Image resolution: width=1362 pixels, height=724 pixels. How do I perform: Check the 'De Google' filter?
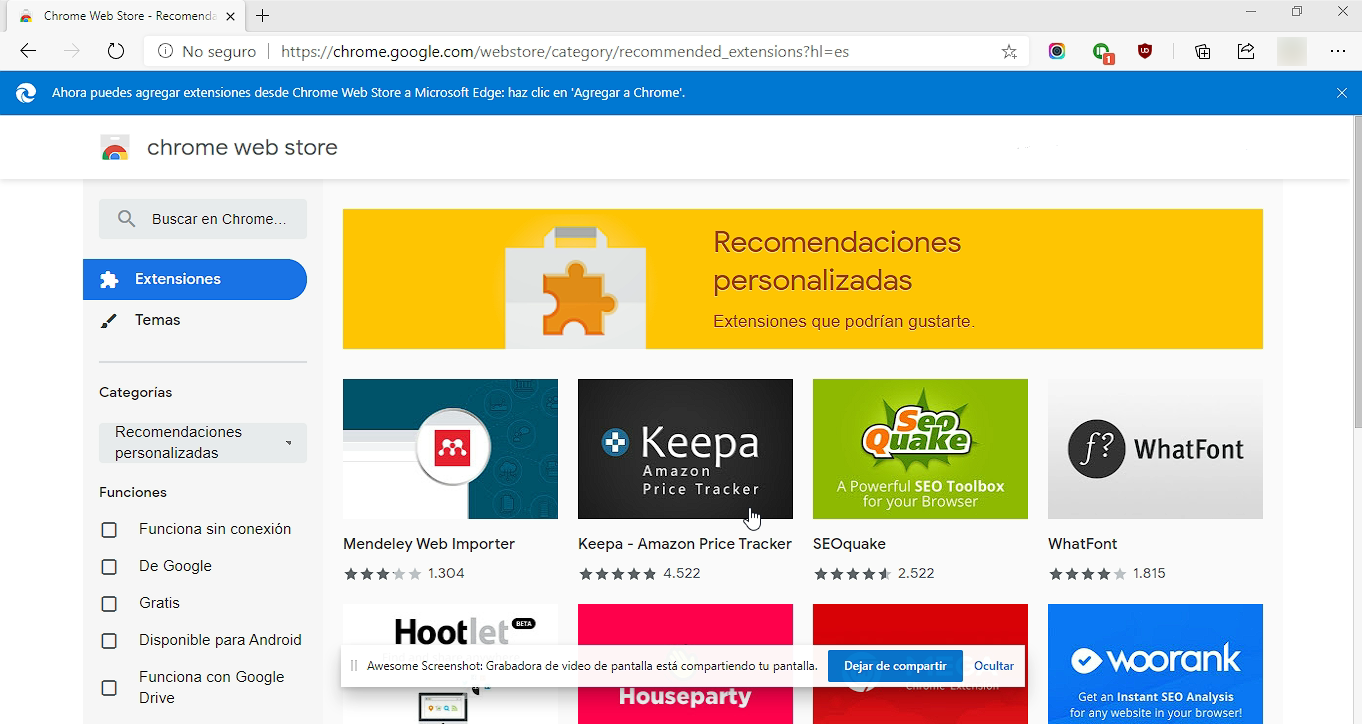109,567
